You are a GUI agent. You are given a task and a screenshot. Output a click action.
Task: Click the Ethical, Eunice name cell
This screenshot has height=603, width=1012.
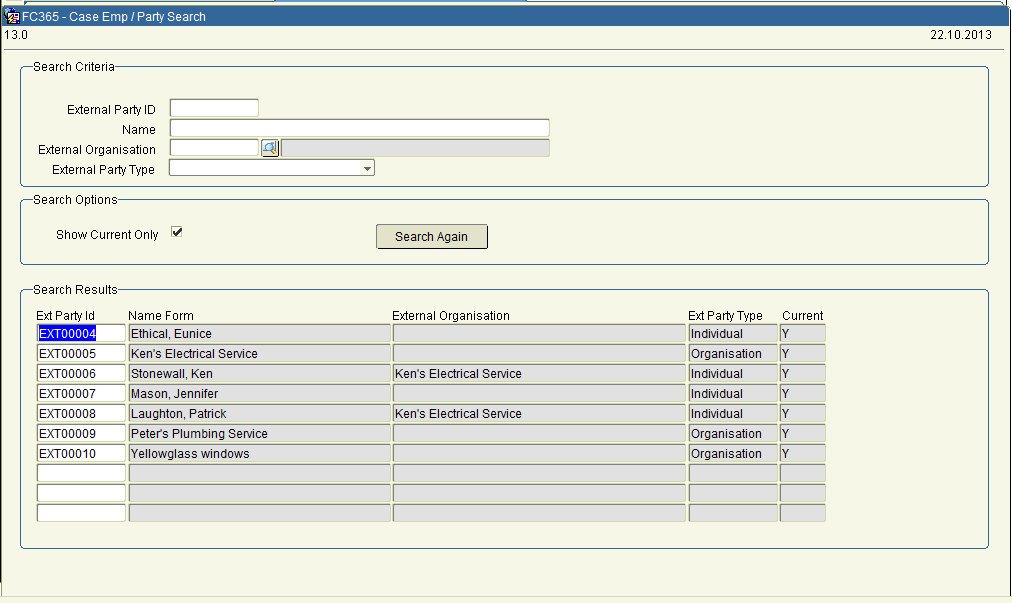[259, 334]
